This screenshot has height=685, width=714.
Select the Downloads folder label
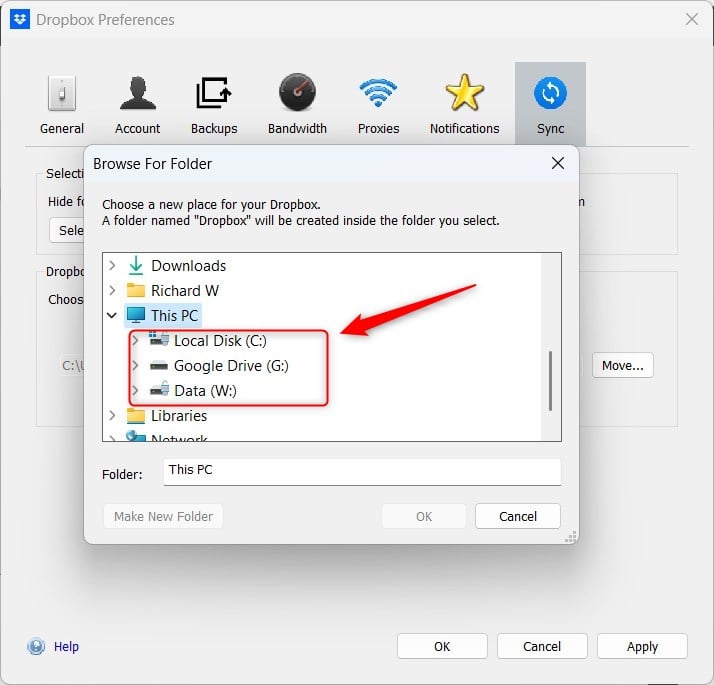tap(189, 266)
